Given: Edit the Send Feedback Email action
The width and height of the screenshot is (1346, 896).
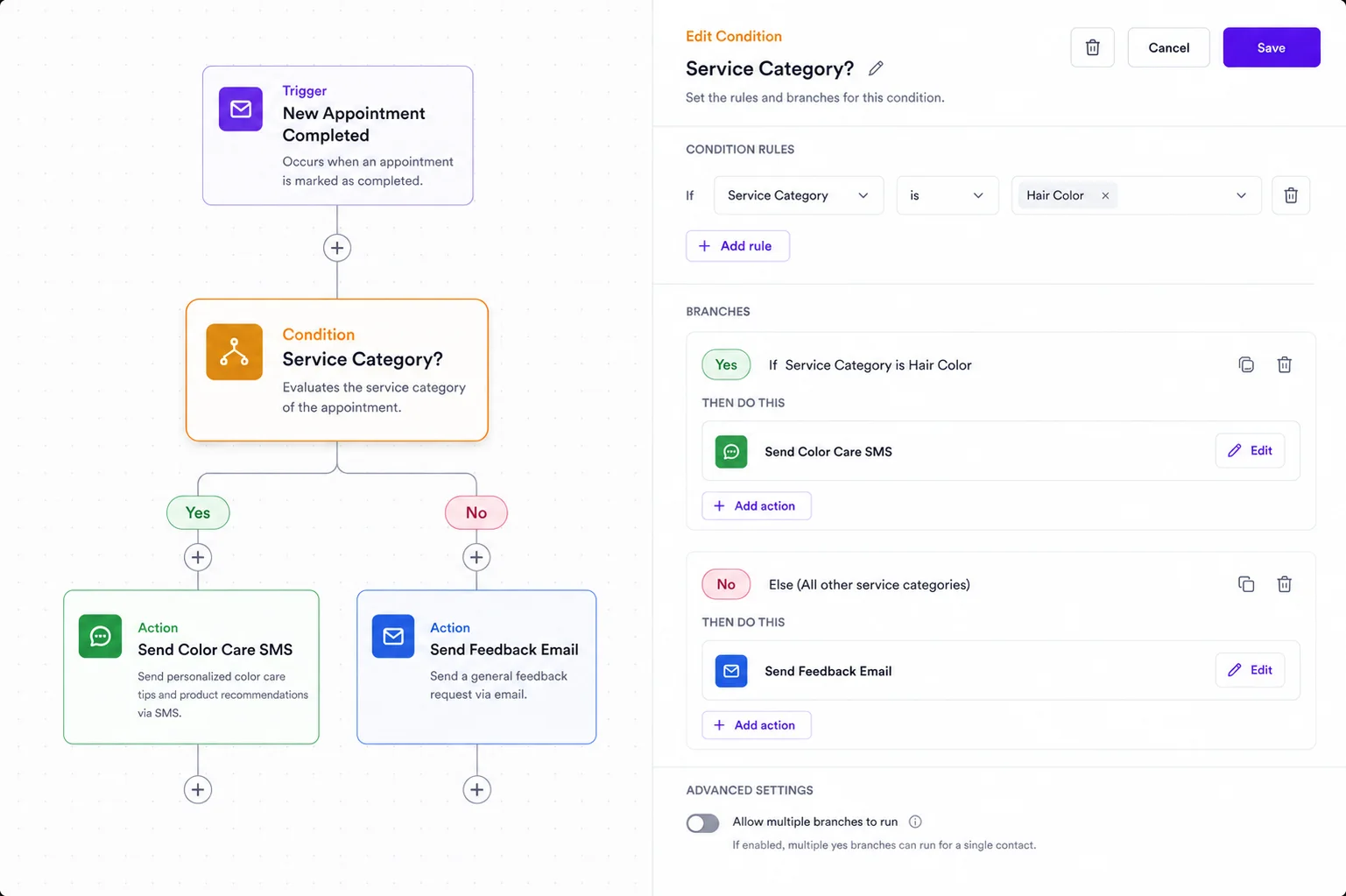Looking at the screenshot, I should point(1250,670).
